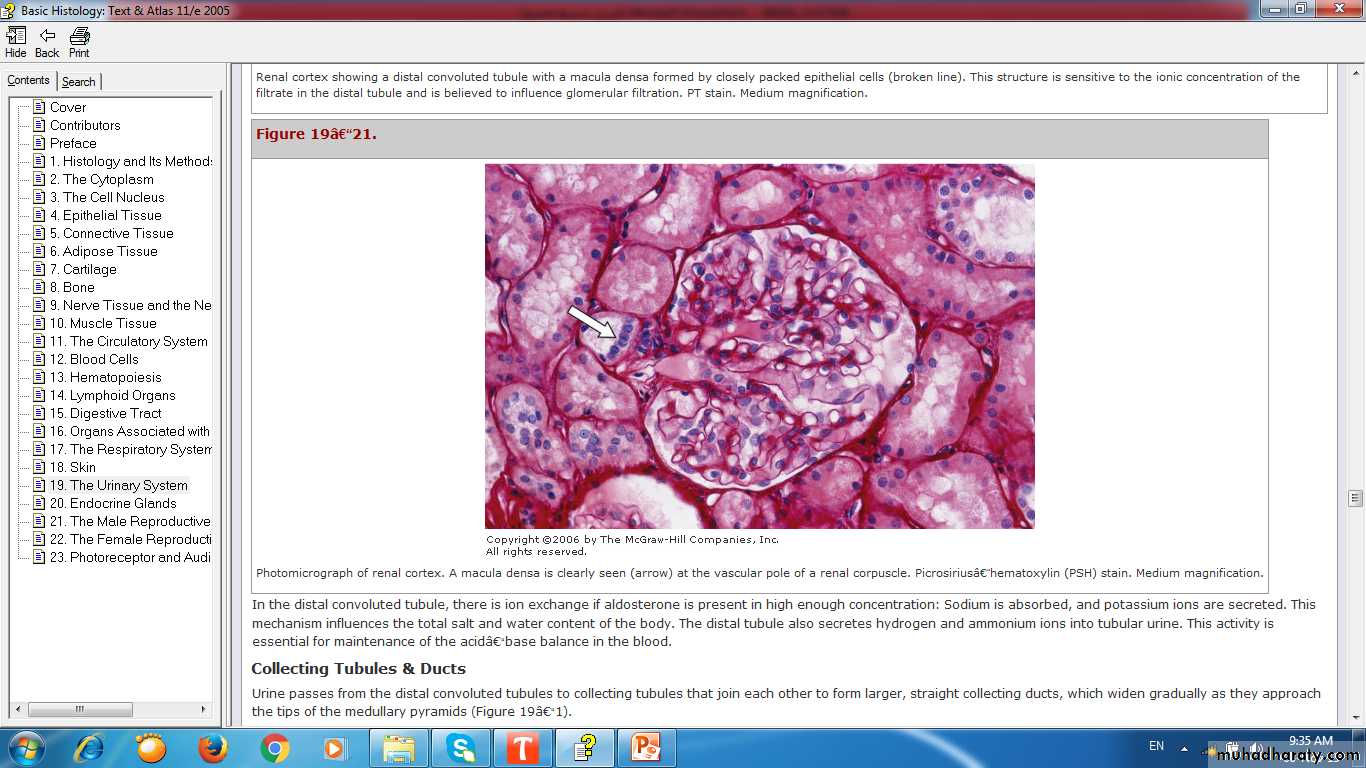Select the Contents tab
This screenshot has height=768, width=1366.
tap(28, 81)
